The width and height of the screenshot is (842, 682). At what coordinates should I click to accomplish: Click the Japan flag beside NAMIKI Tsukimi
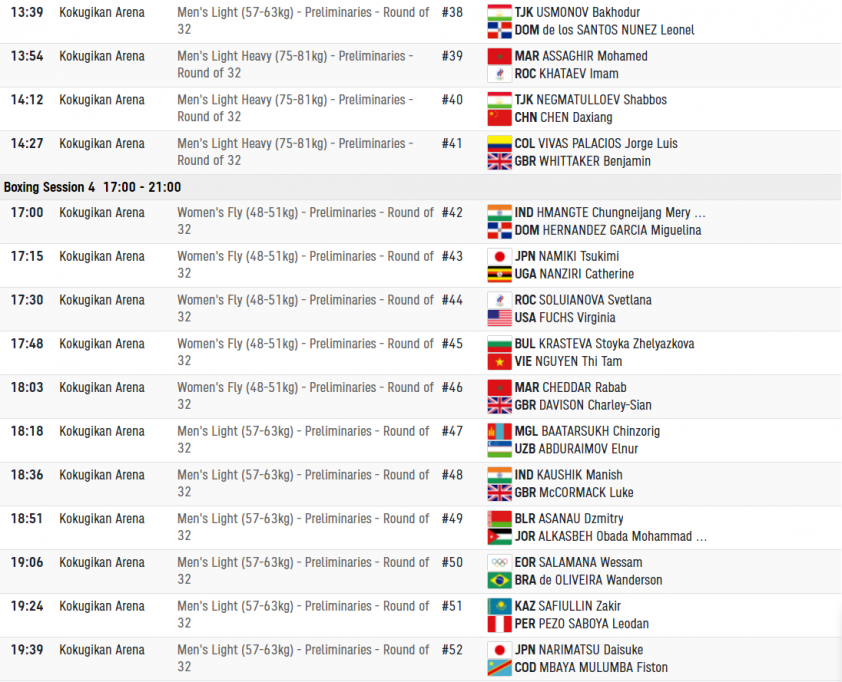(x=499, y=257)
